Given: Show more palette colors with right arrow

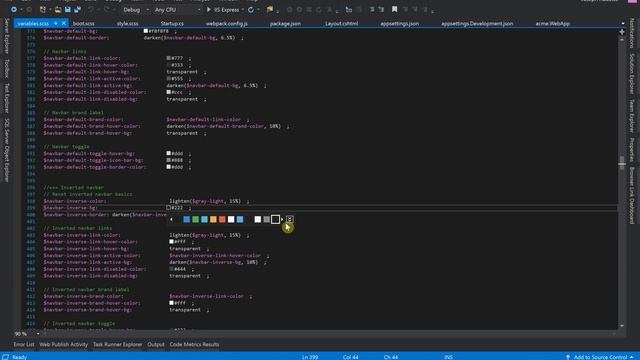Looking at the screenshot, I should pyautogui.click(x=282, y=220).
